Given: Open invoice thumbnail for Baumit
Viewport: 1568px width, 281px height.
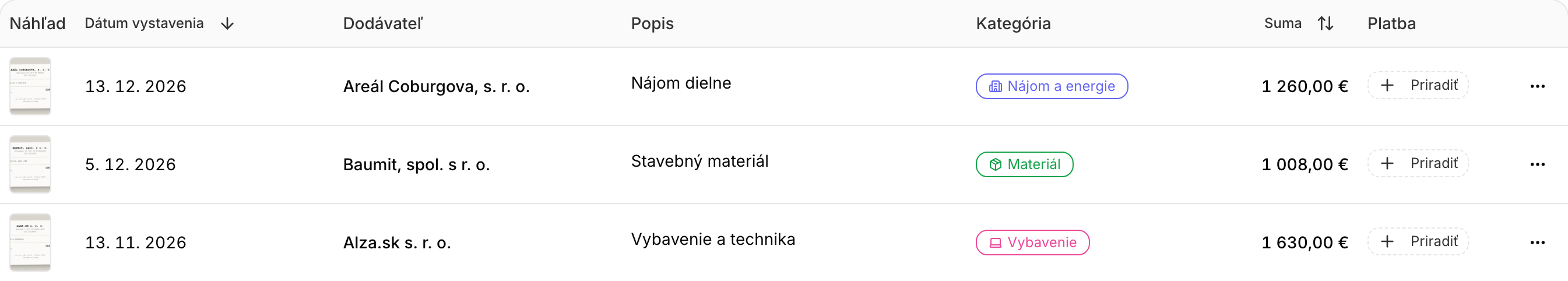Looking at the screenshot, I should point(30,164).
